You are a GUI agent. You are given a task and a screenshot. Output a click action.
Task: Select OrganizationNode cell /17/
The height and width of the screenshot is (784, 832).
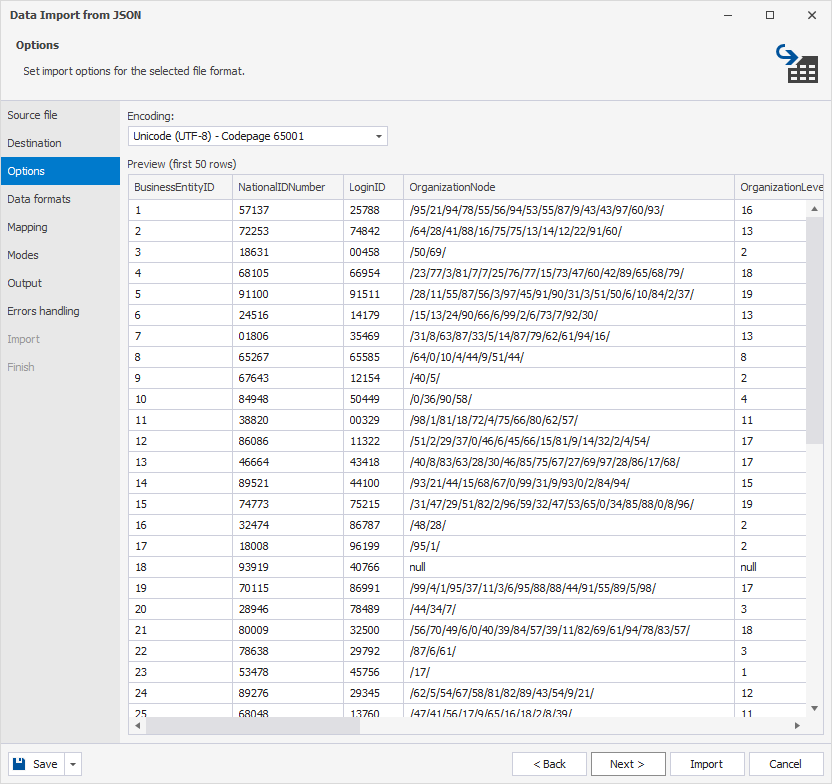click(569, 672)
